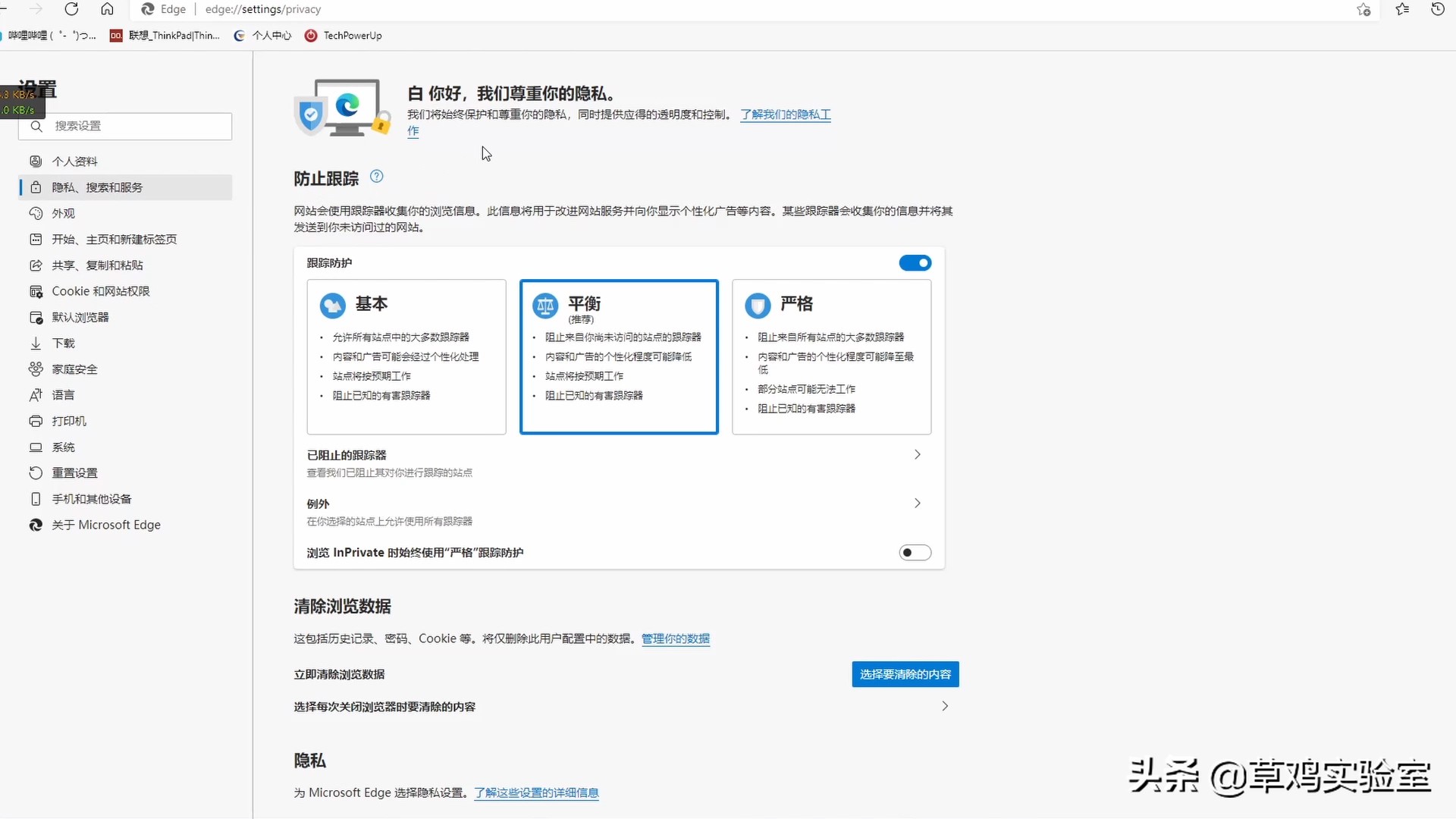Click the 外观 appearance icon
This screenshot has width=1456, height=819.
tap(36, 213)
